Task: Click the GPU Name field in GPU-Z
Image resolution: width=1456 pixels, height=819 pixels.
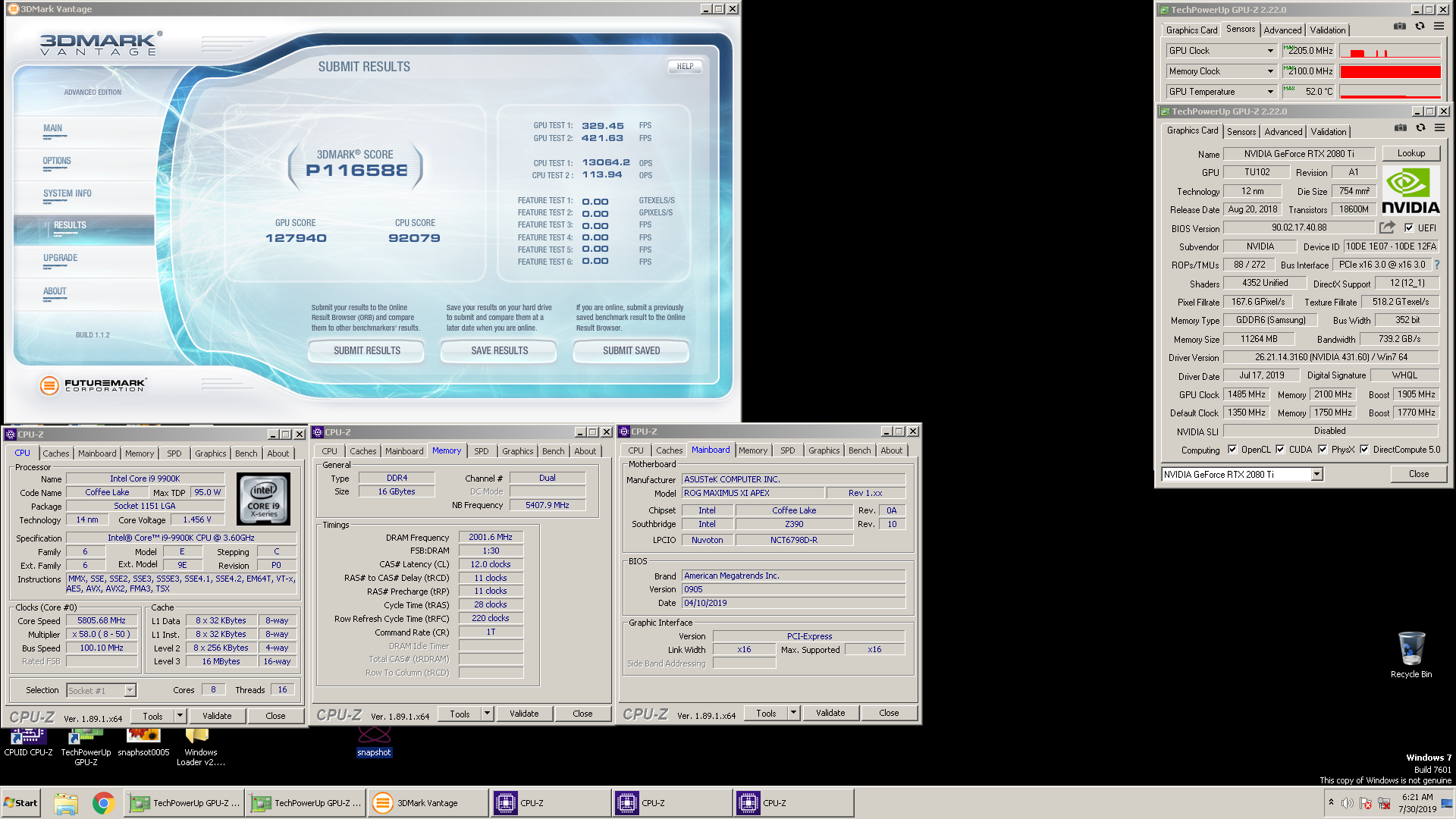Action: (x=1298, y=153)
